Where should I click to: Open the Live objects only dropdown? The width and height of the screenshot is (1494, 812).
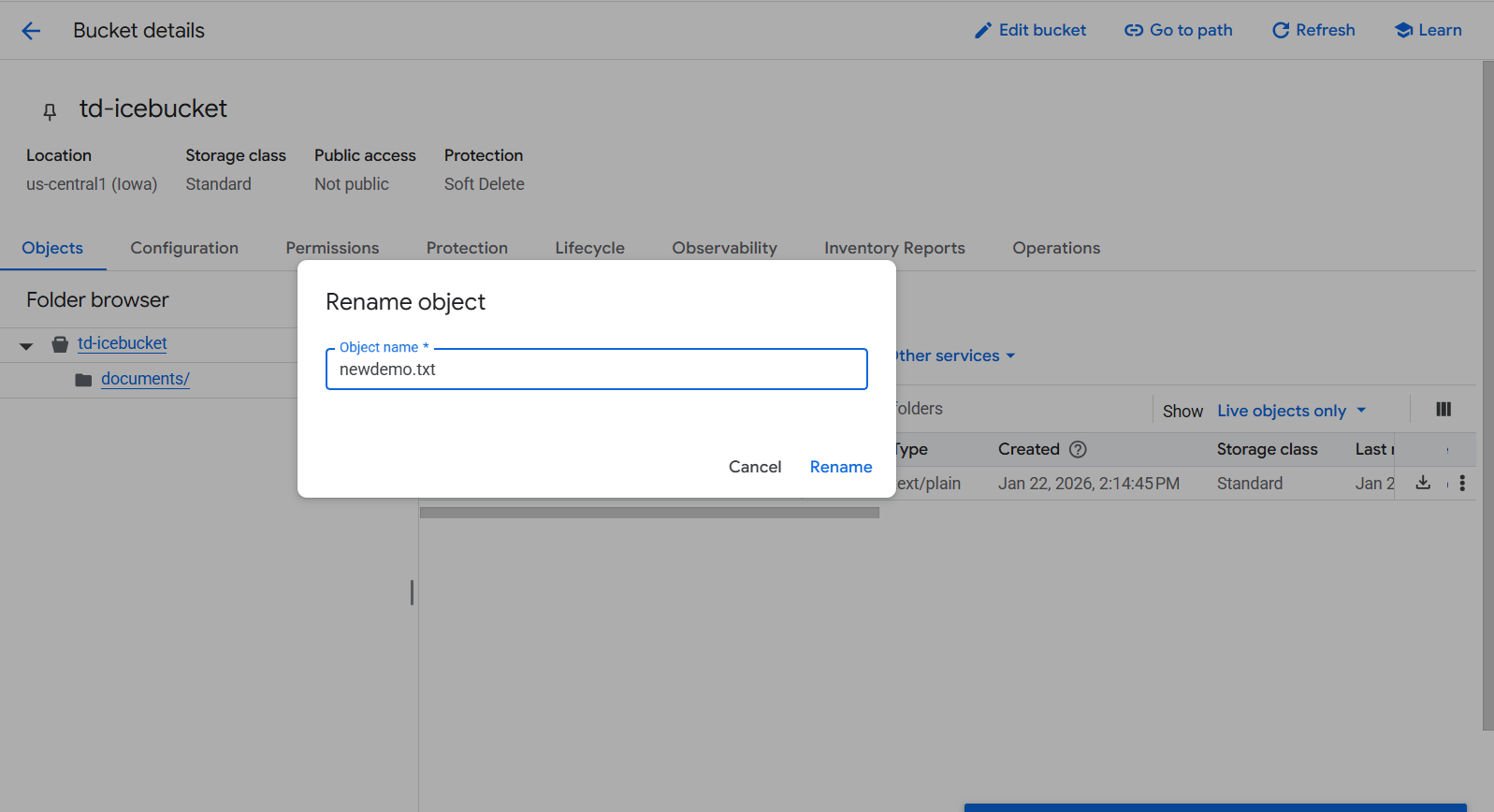(x=1291, y=411)
